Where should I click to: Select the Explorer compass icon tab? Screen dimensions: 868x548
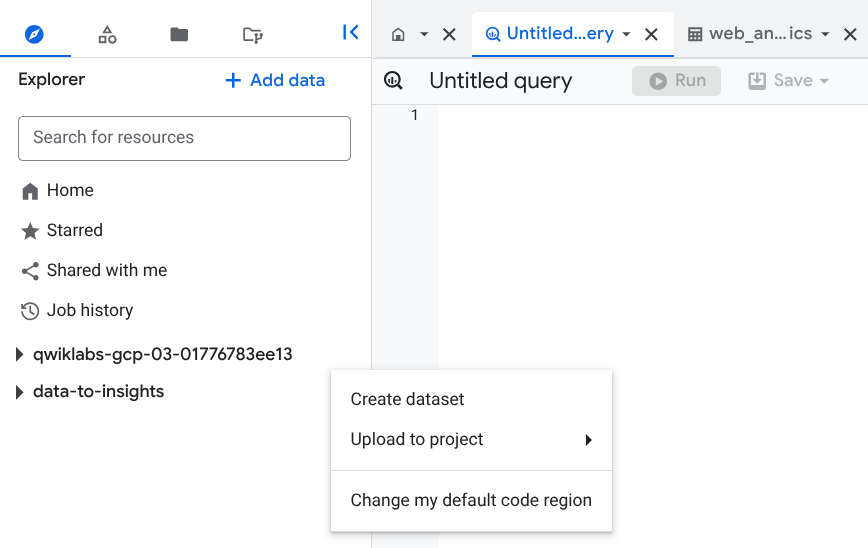35,34
